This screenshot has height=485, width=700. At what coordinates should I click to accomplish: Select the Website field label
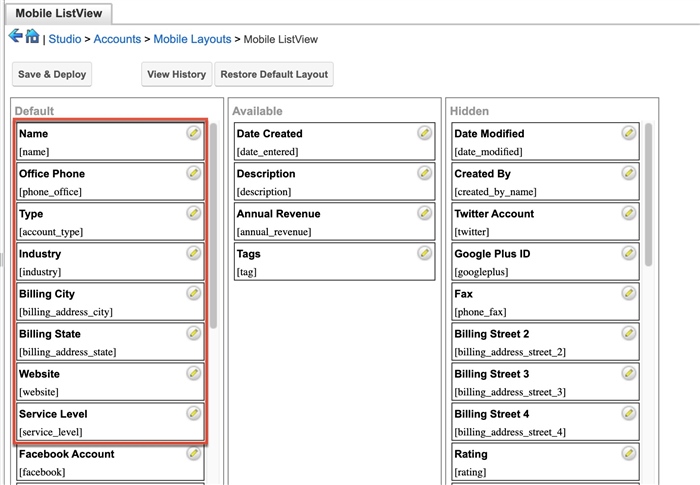[39, 374]
